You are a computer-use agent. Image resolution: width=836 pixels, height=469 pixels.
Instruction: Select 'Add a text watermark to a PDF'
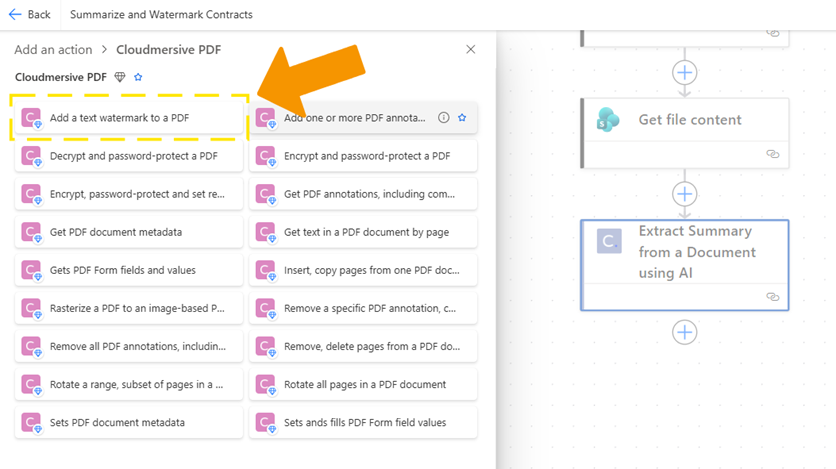129,118
